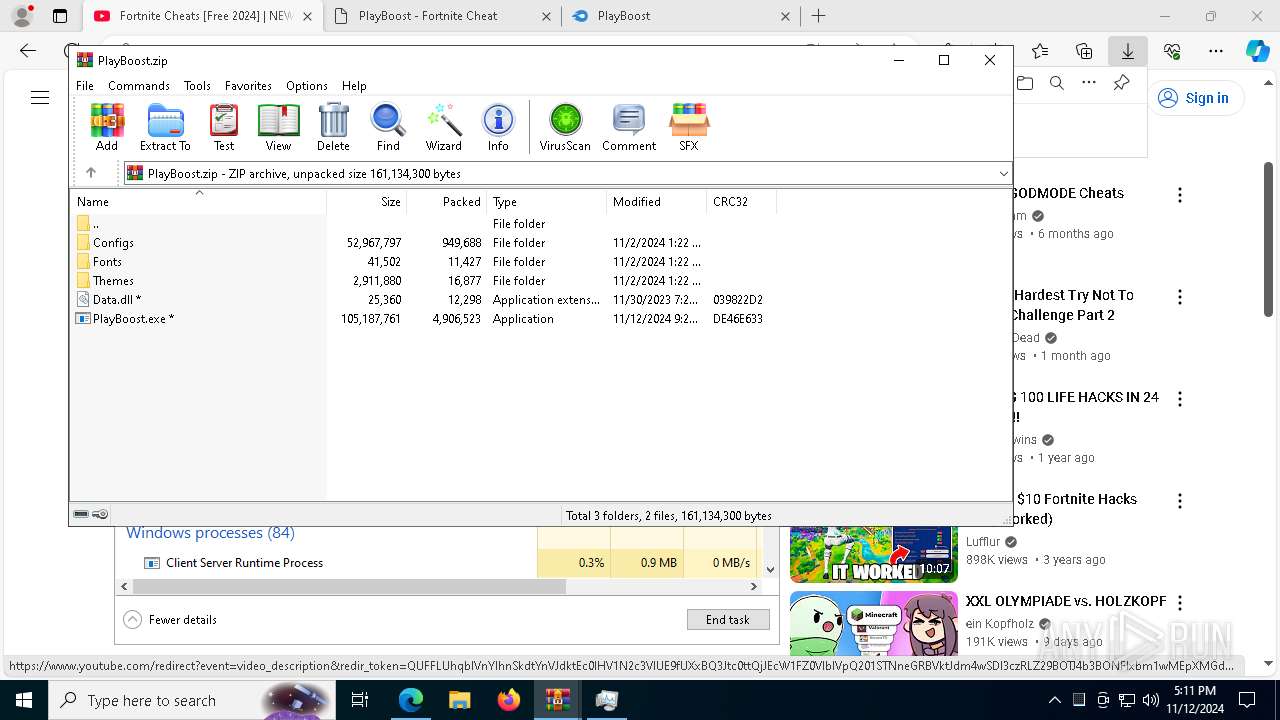1280x720 pixels.
Task: Click the End task button
Action: [728, 619]
